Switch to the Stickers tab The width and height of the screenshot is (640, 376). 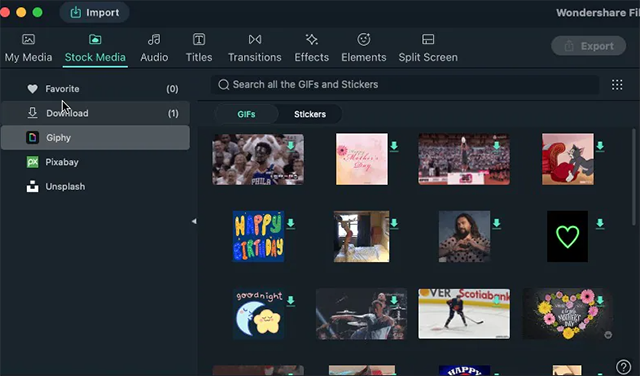(310, 114)
